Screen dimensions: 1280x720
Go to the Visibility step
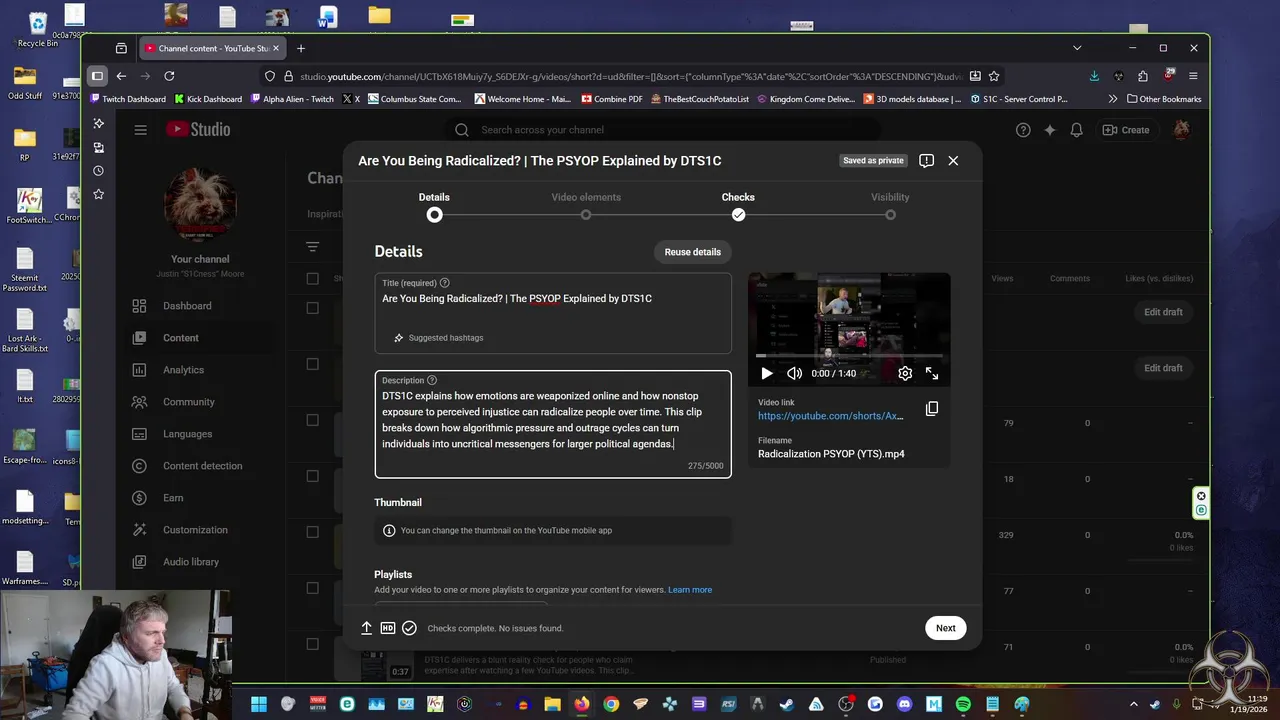[x=890, y=206]
